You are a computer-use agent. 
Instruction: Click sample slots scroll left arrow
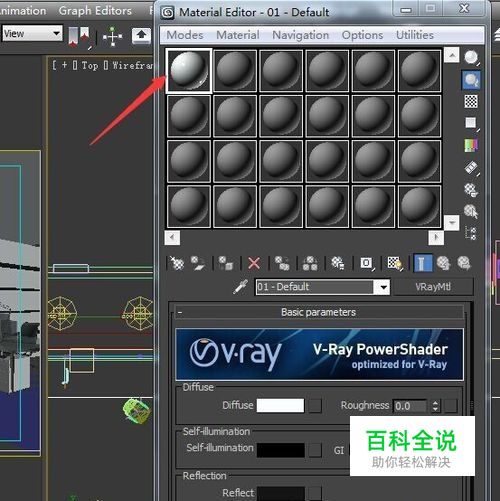[172, 238]
